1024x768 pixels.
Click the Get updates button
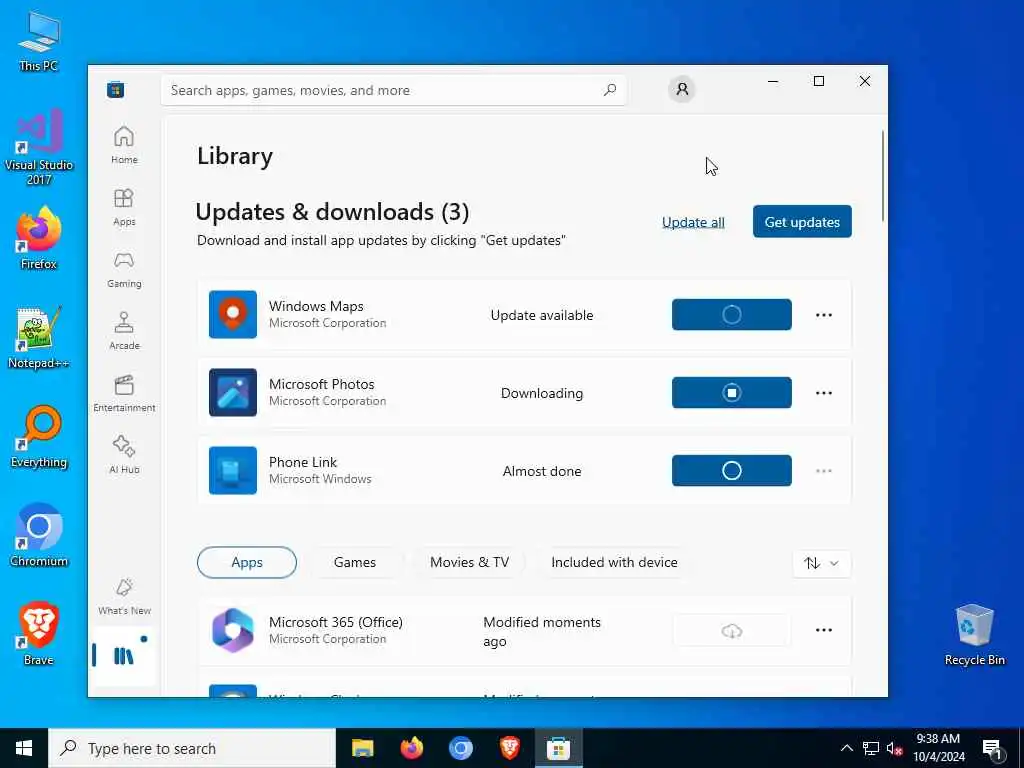pos(802,221)
